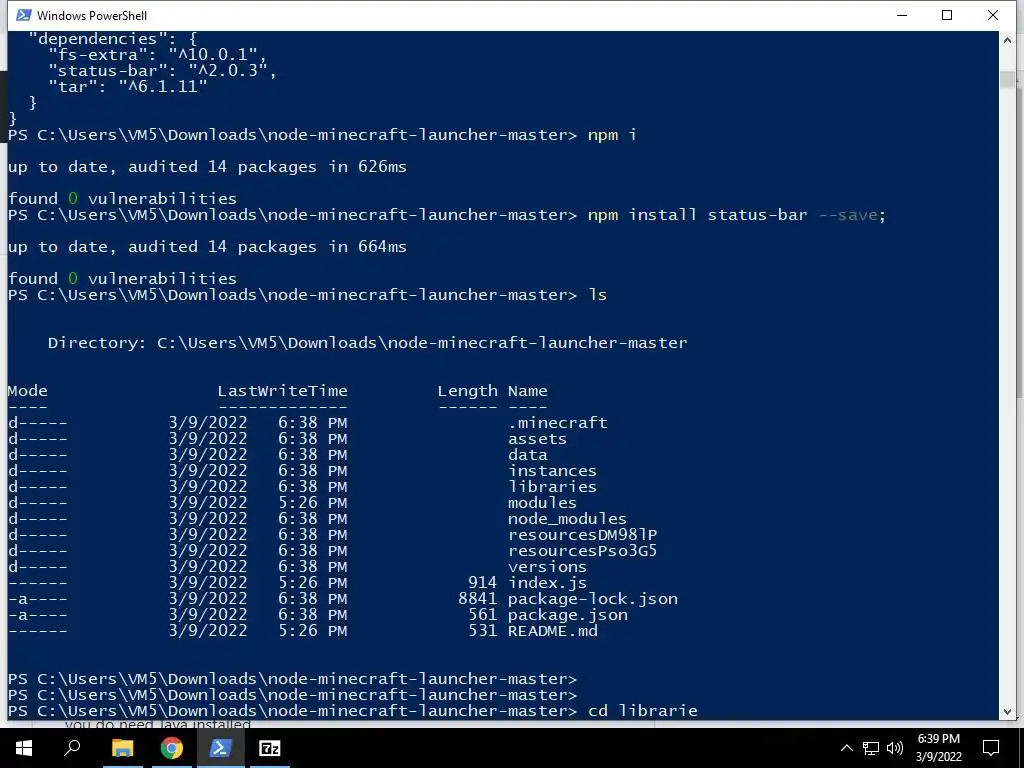Click the Directory path line
Image resolution: width=1024 pixels, height=768 pixels.
367,343
